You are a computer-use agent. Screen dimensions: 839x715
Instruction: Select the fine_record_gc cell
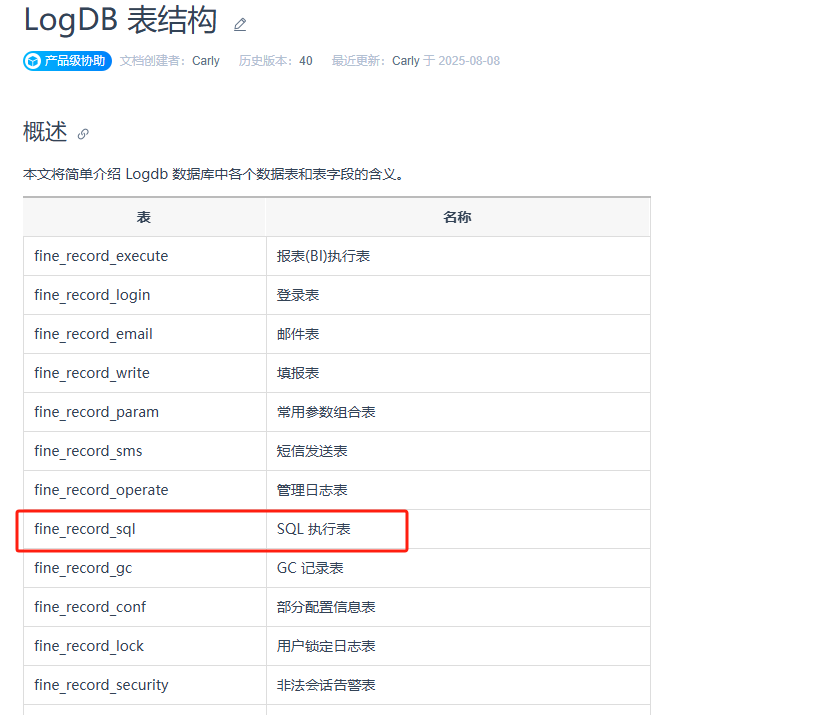144,569
